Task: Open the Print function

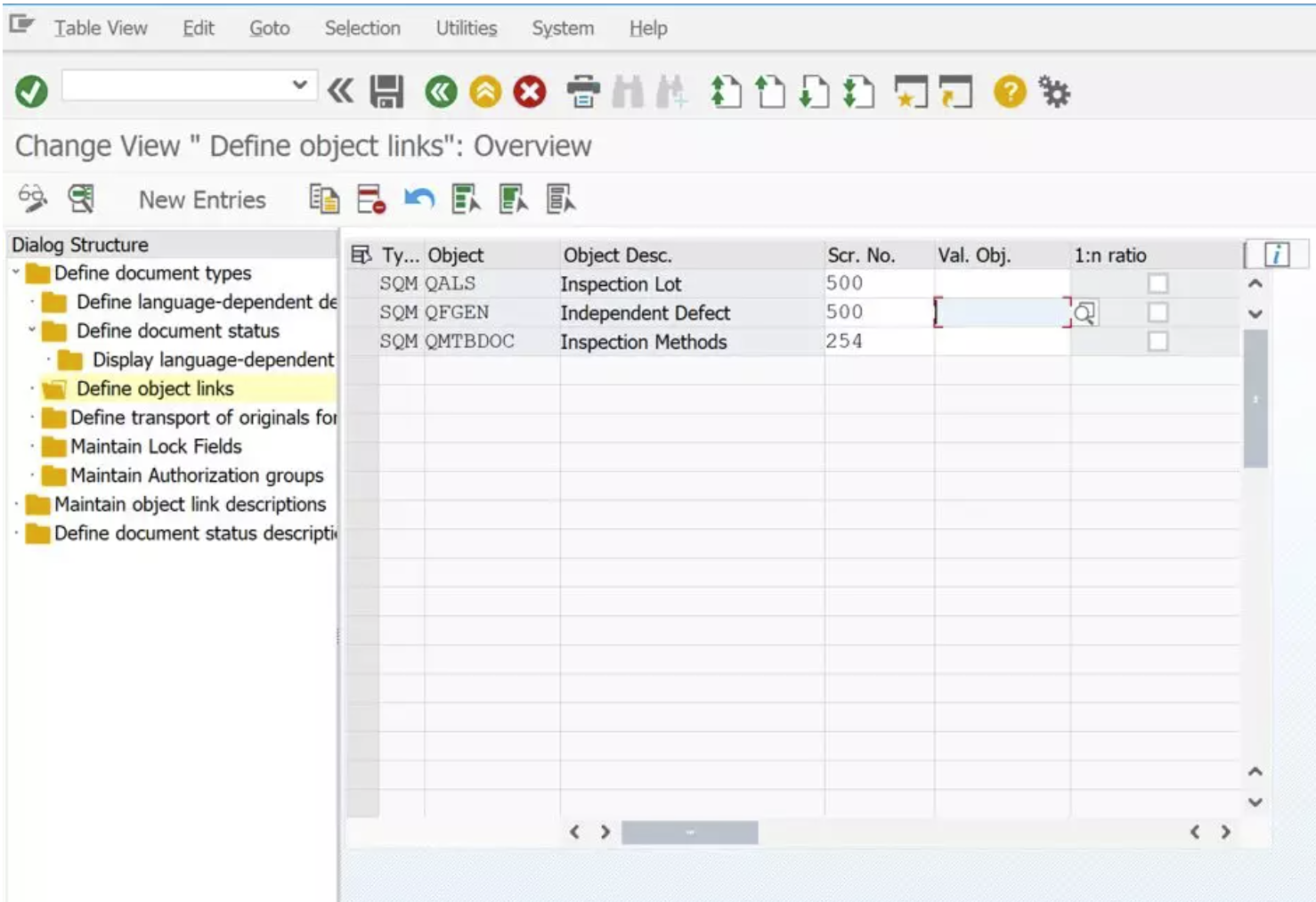Action: pos(583,91)
